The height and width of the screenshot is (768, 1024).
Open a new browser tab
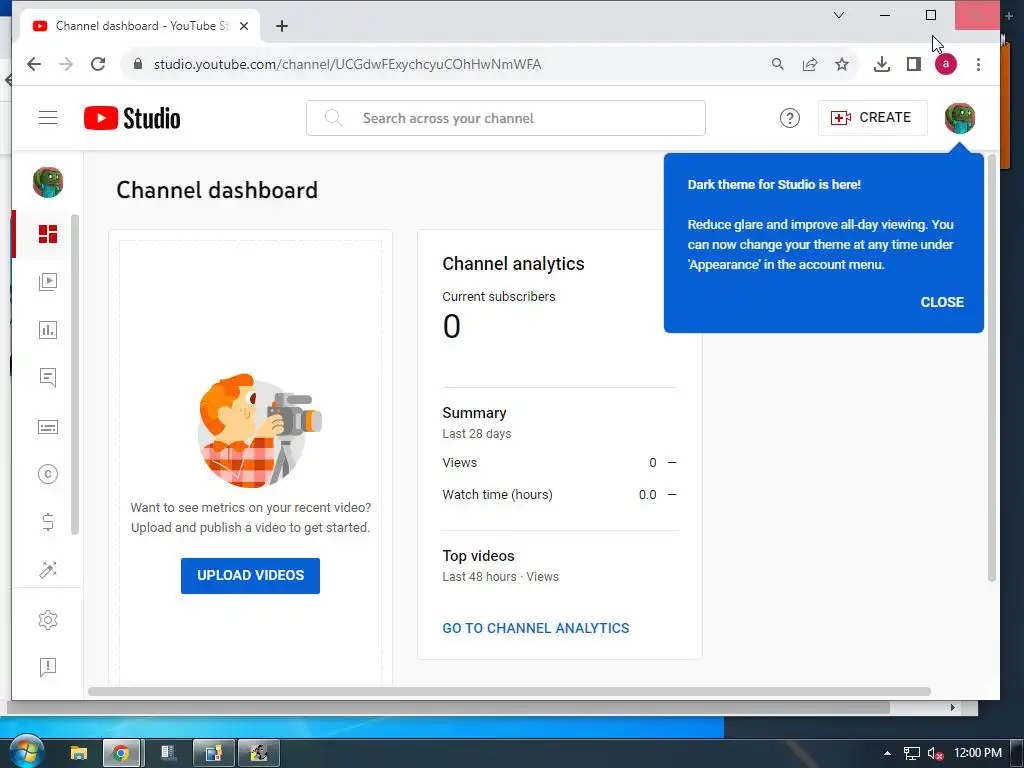point(281,26)
